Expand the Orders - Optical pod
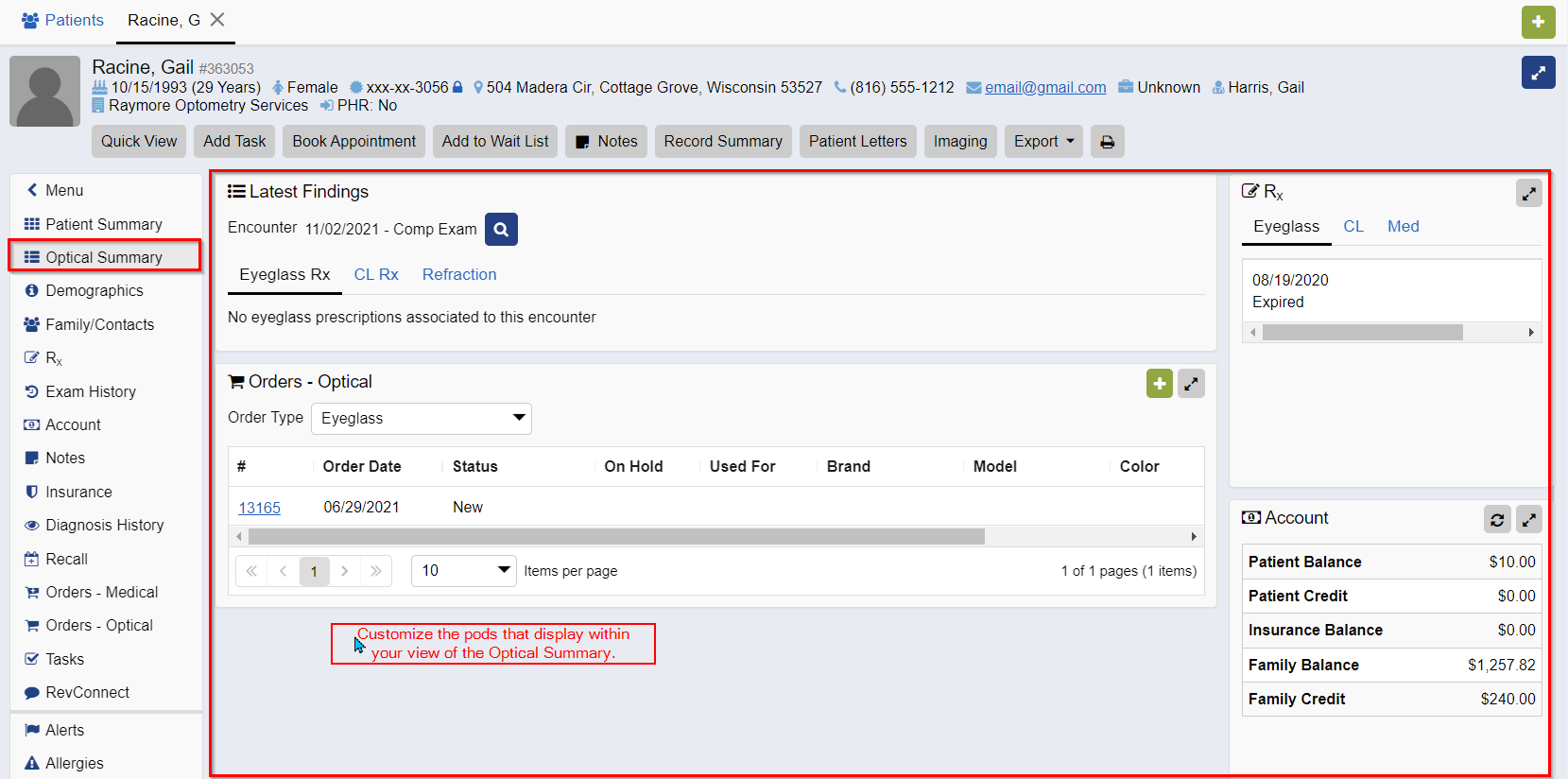The width and height of the screenshot is (1568, 779). (1191, 384)
